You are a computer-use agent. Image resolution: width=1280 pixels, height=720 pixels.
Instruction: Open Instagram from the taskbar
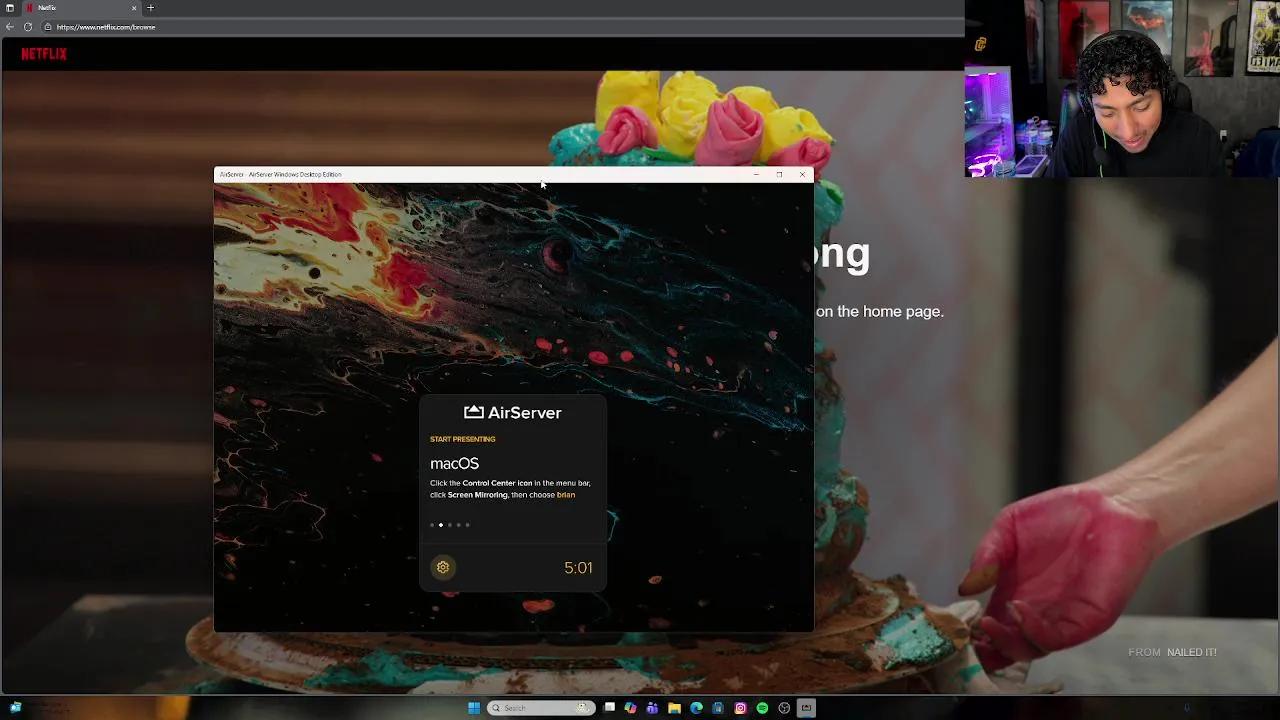740,708
